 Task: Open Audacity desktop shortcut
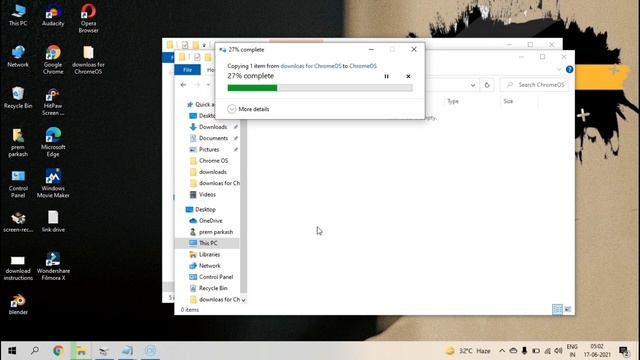point(53,15)
